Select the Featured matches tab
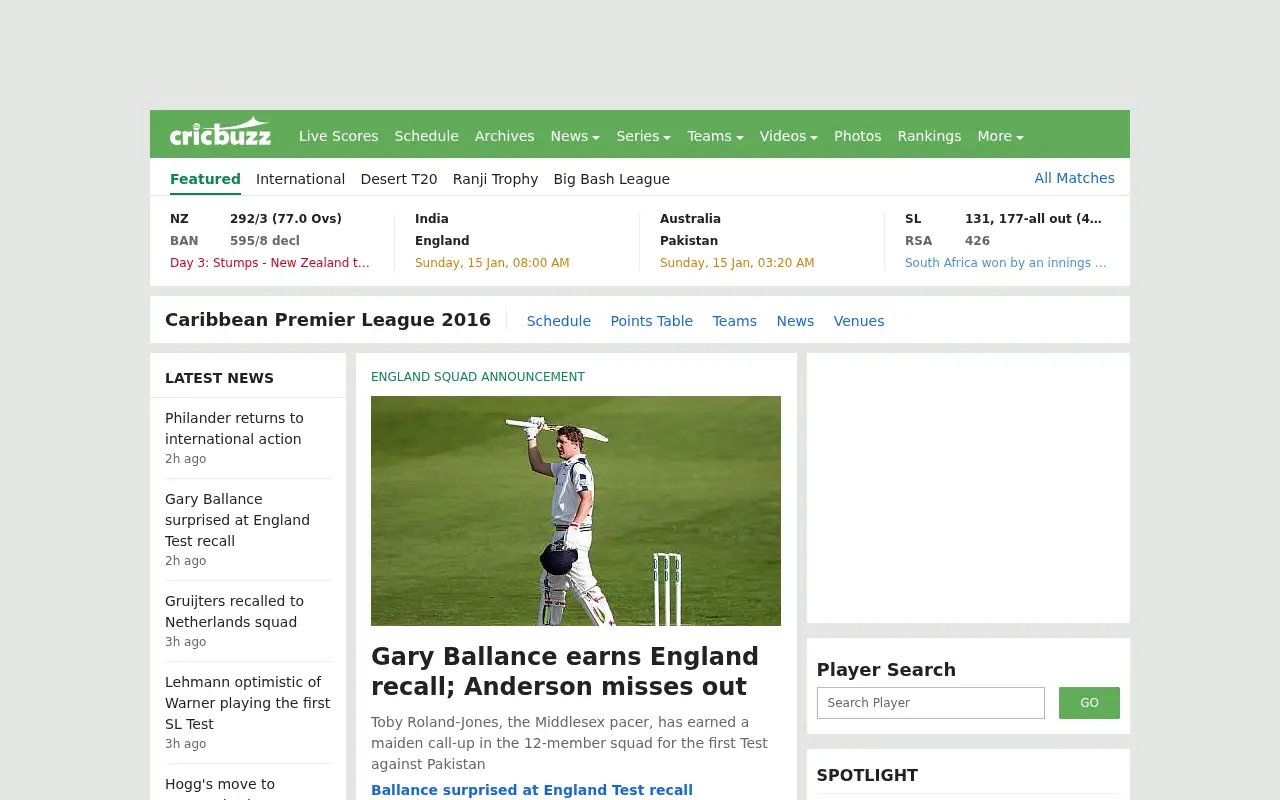 pos(205,179)
